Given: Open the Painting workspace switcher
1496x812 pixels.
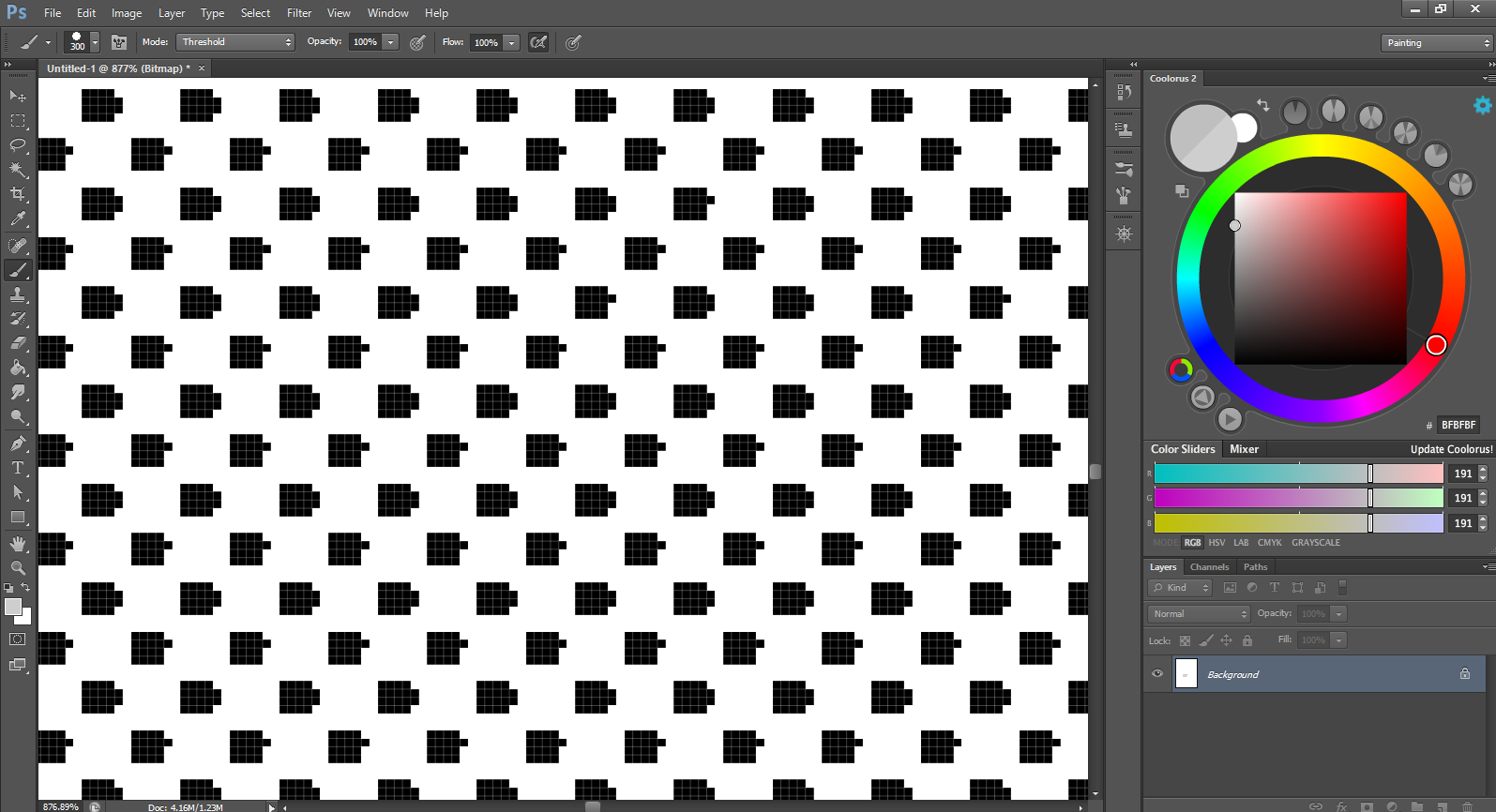Looking at the screenshot, I should pyautogui.click(x=1436, y=43).
